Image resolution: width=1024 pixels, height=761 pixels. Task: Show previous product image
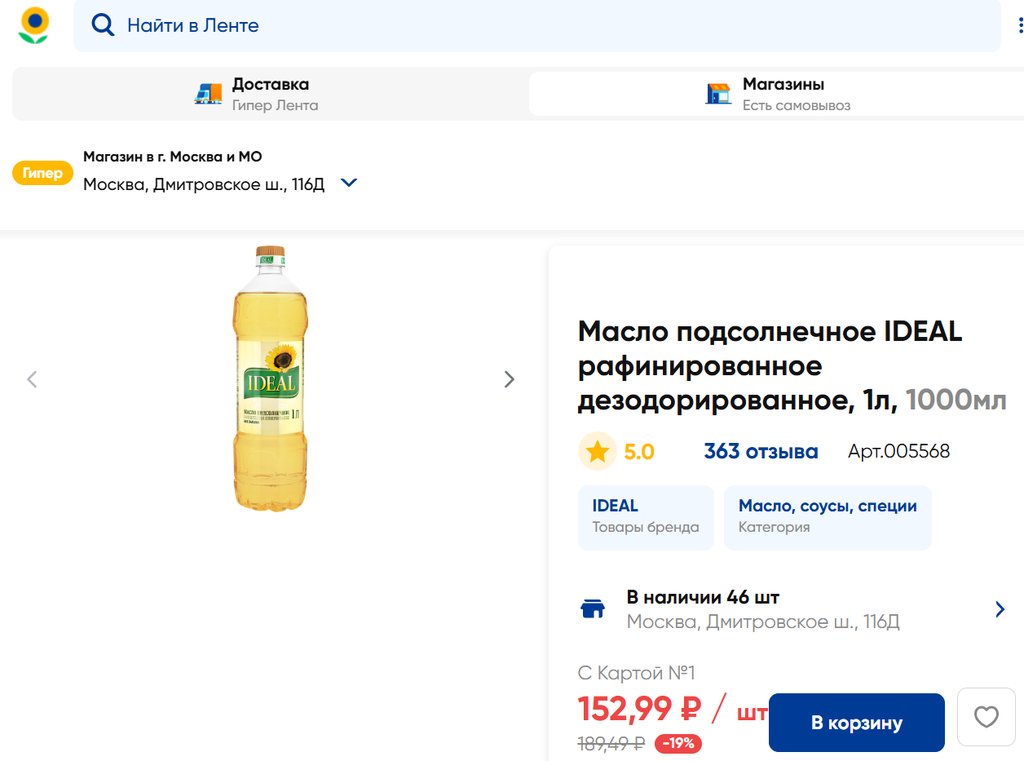point(32,379)
